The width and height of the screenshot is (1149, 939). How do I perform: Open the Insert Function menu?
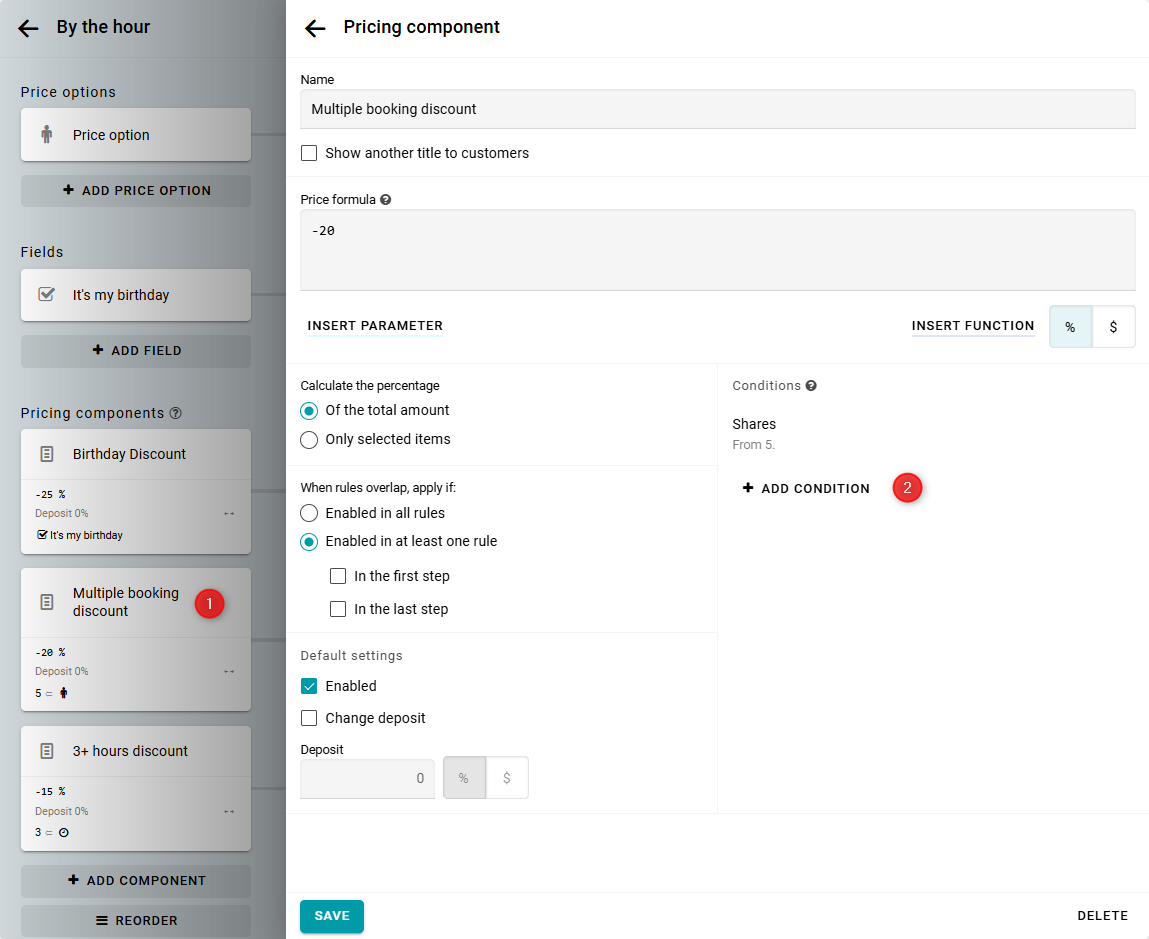972,326
